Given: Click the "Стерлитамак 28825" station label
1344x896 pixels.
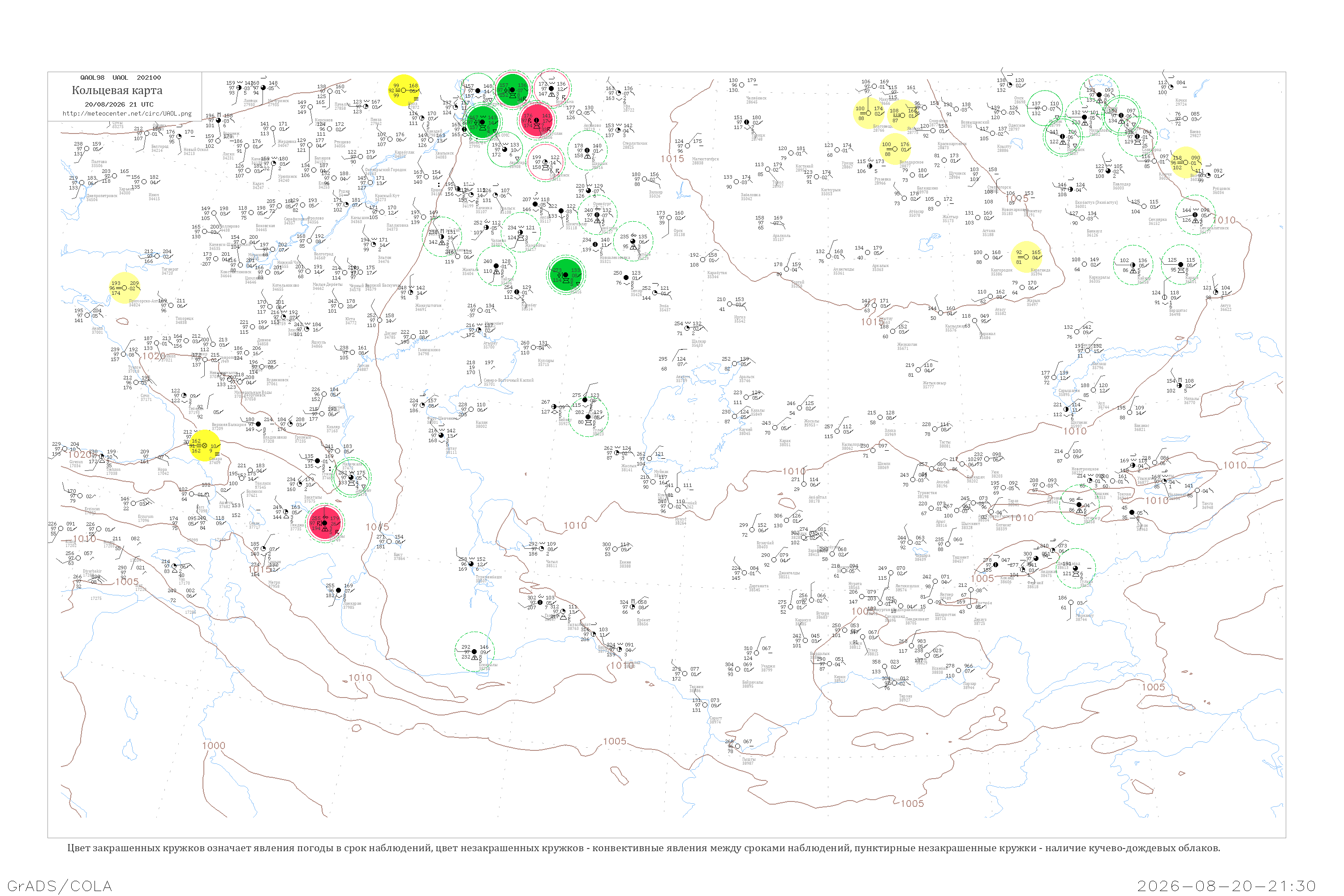Looking at the screenshot, I should 634,145.
